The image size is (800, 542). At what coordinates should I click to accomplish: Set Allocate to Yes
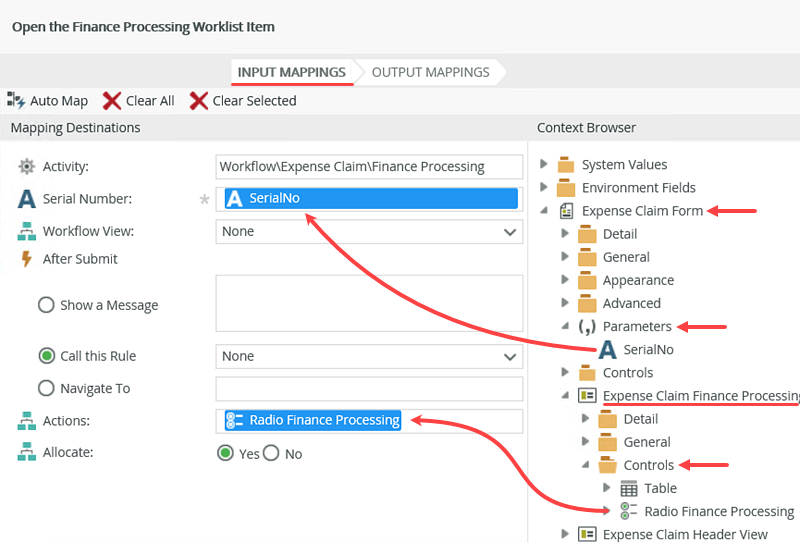tap(225, 453)
